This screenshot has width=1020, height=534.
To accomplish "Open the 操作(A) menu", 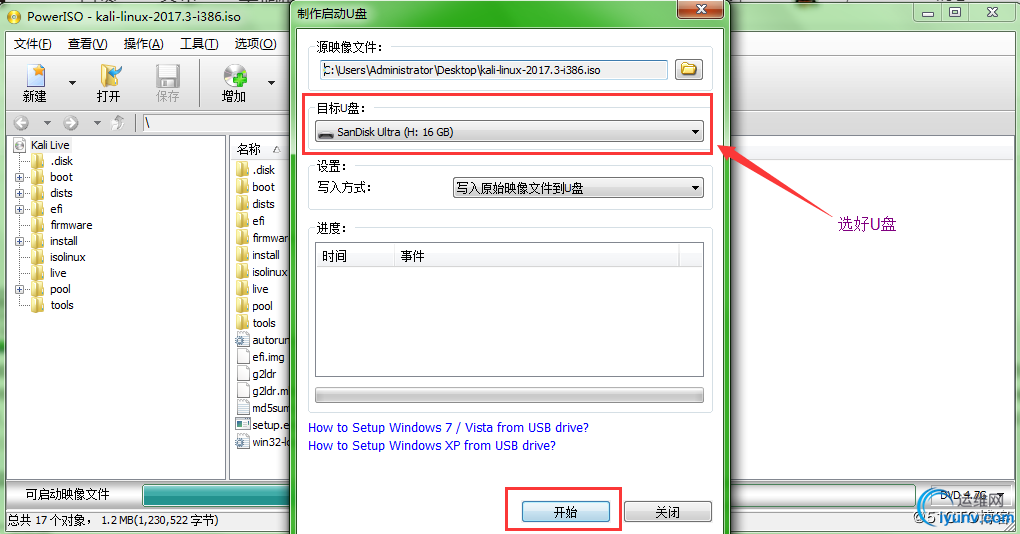I will [143, 44].
